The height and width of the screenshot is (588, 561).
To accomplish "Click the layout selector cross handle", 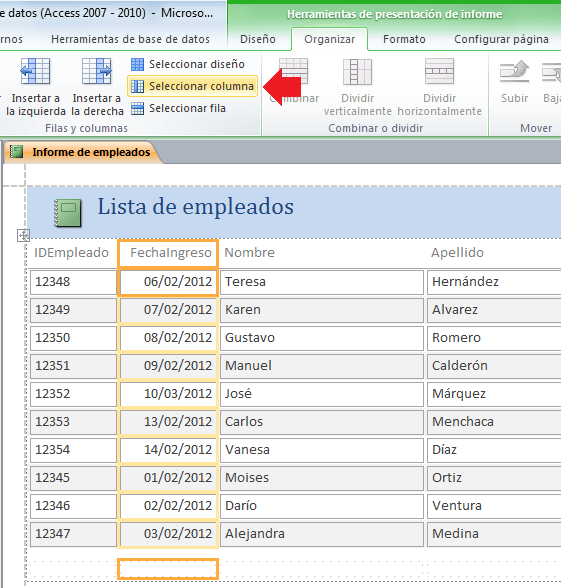I will click(23, 236).
